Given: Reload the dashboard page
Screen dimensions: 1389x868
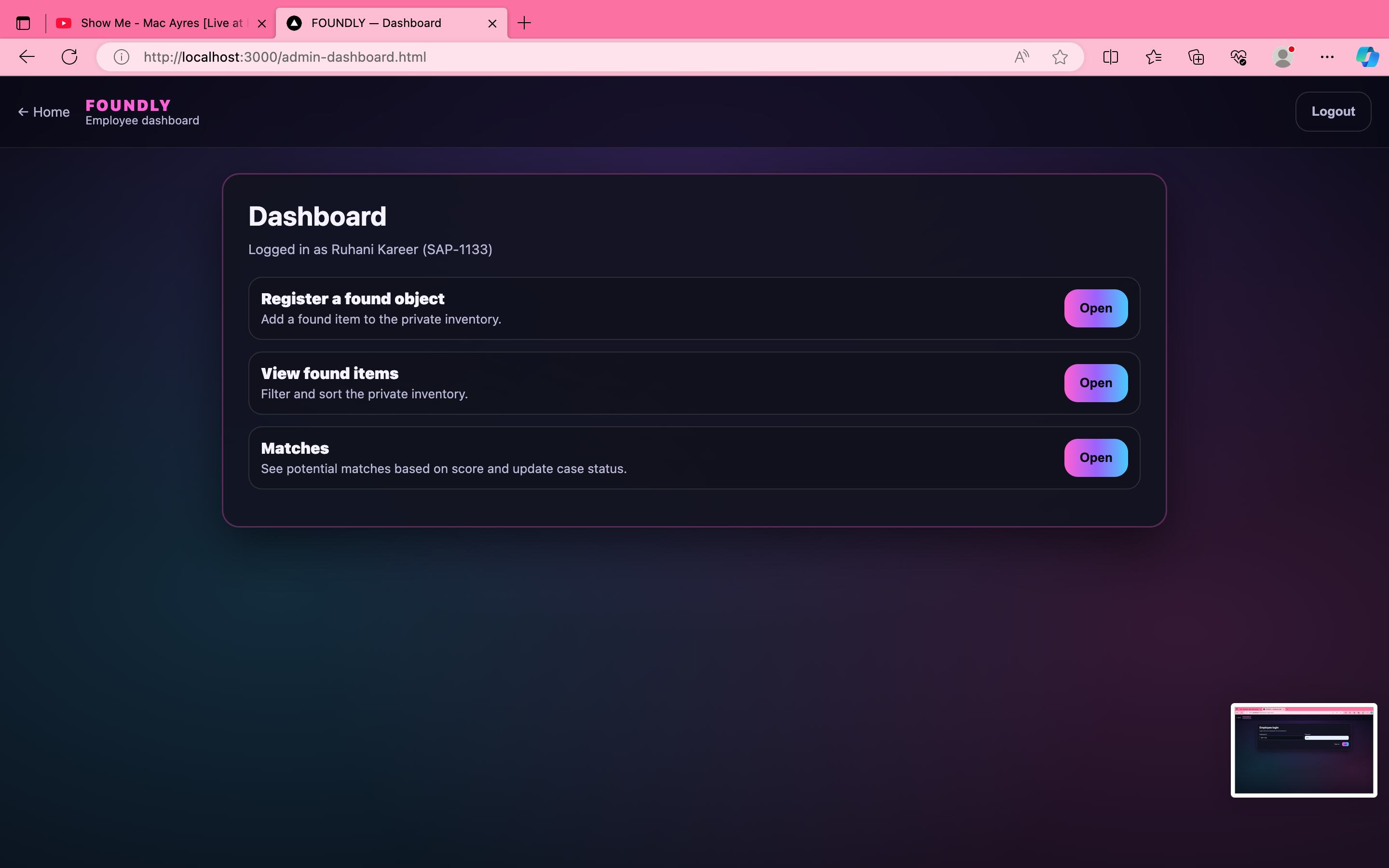Looking at the screenshot, I should point(69,57).
